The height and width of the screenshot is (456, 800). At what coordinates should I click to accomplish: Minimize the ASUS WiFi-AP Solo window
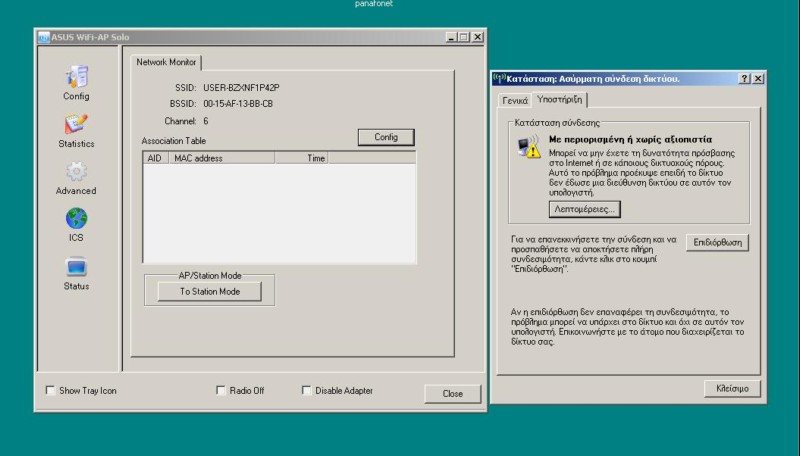pyautogui.click(x=451, y=37)
